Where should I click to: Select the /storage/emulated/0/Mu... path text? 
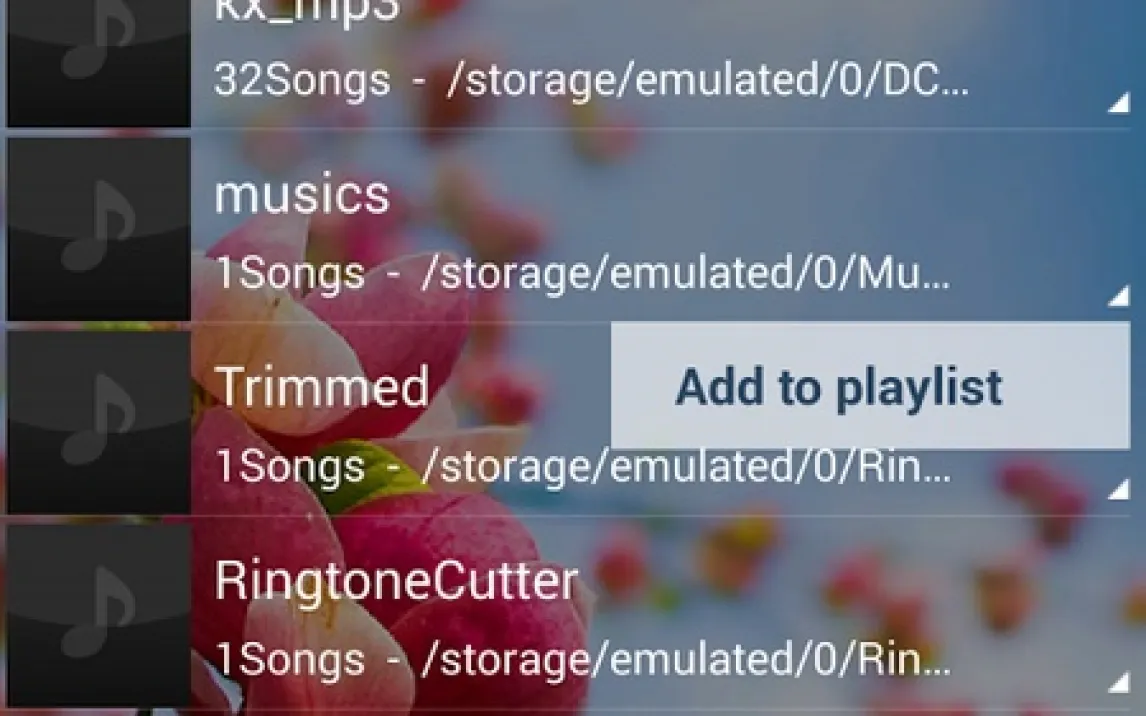pyautogui.click(x=686, y=273)
